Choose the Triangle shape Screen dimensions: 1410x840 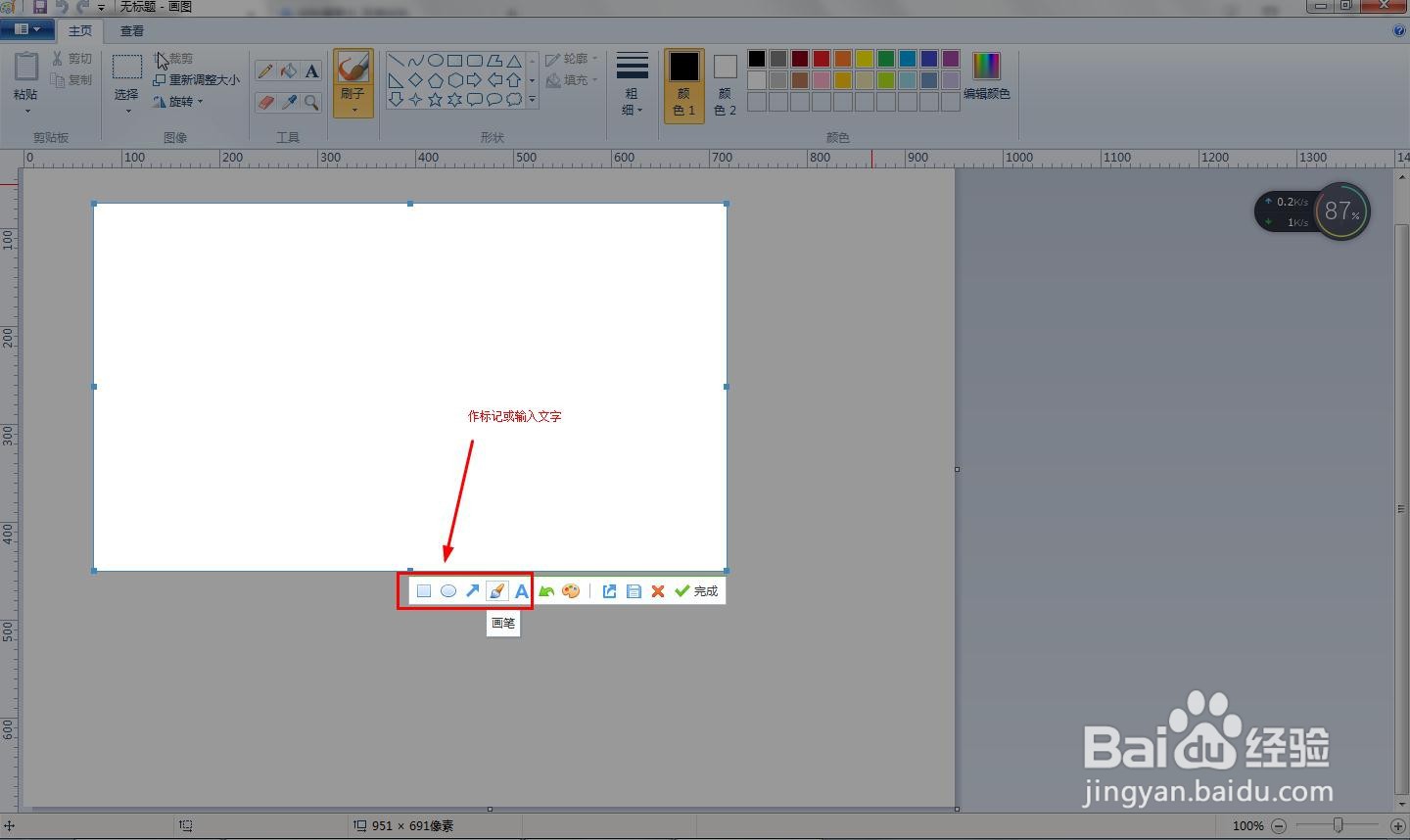click(x=513, y=61)
